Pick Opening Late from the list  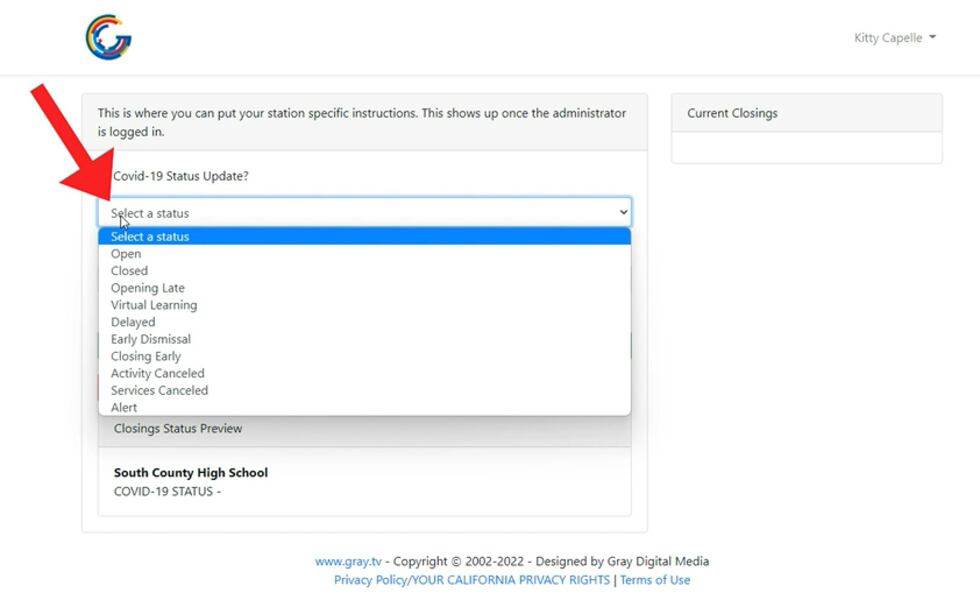click(x=148, y=288)
